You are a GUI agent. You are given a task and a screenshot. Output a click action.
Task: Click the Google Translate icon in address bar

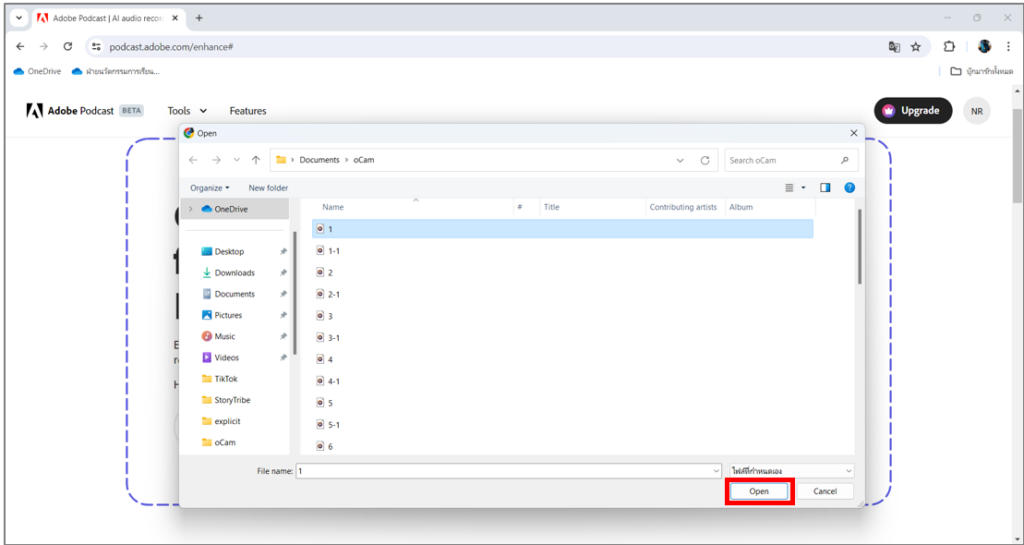coord(894,46)
